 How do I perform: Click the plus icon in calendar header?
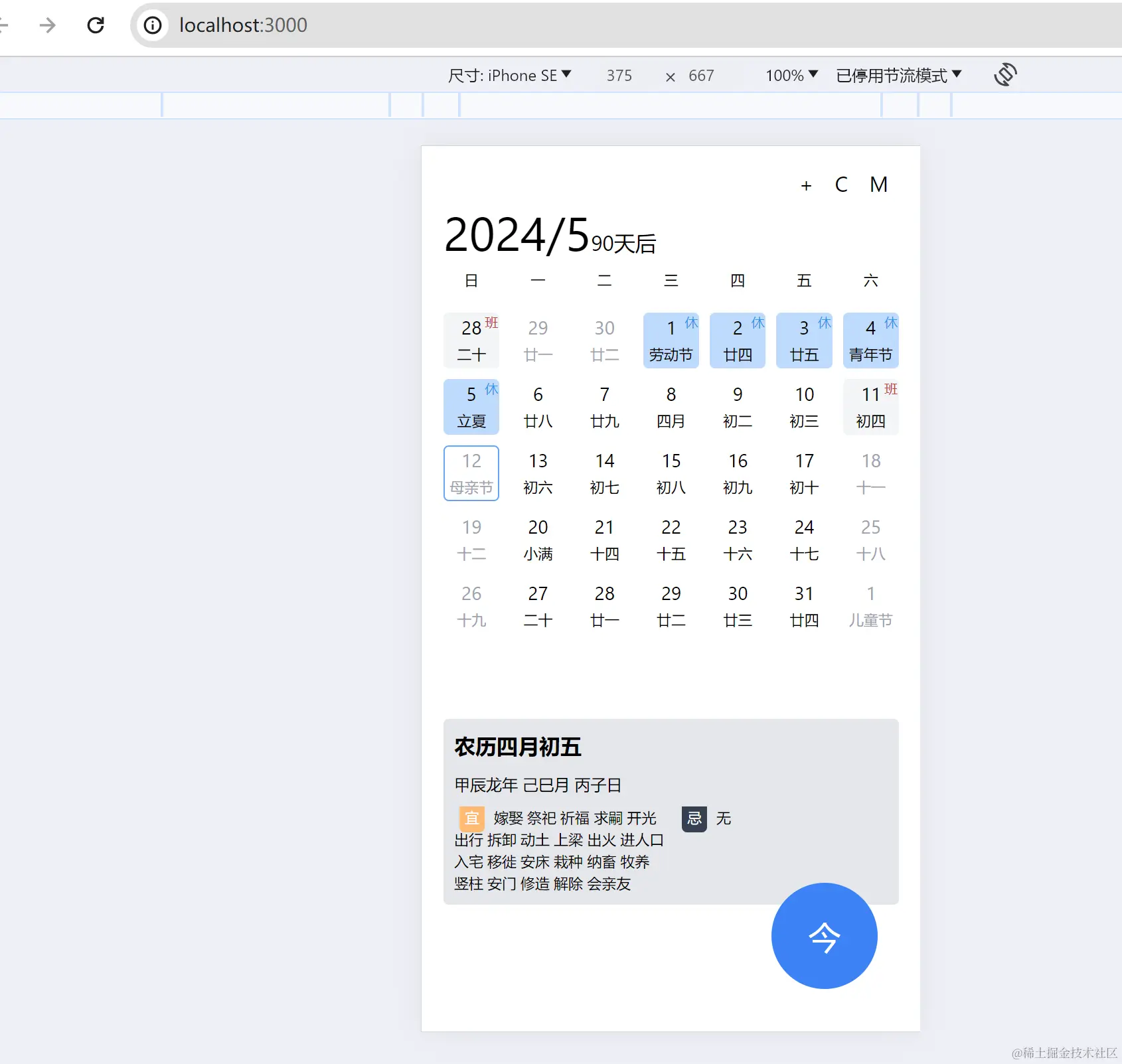806,185
